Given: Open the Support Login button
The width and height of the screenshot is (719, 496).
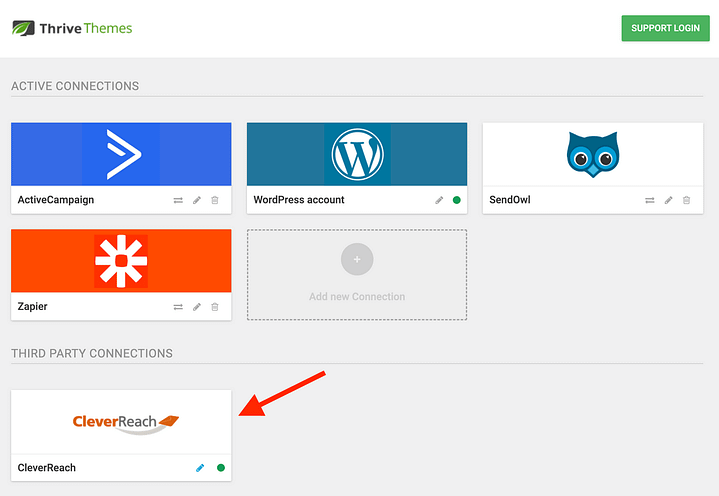Looking at the screenshot, I should 665,28.
